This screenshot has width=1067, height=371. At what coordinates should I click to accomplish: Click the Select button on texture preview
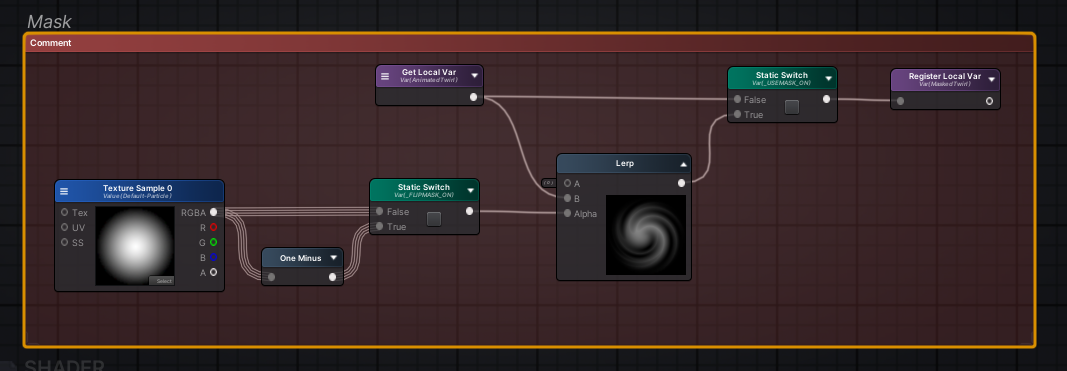pyautogui.click(x=162, y=280)
